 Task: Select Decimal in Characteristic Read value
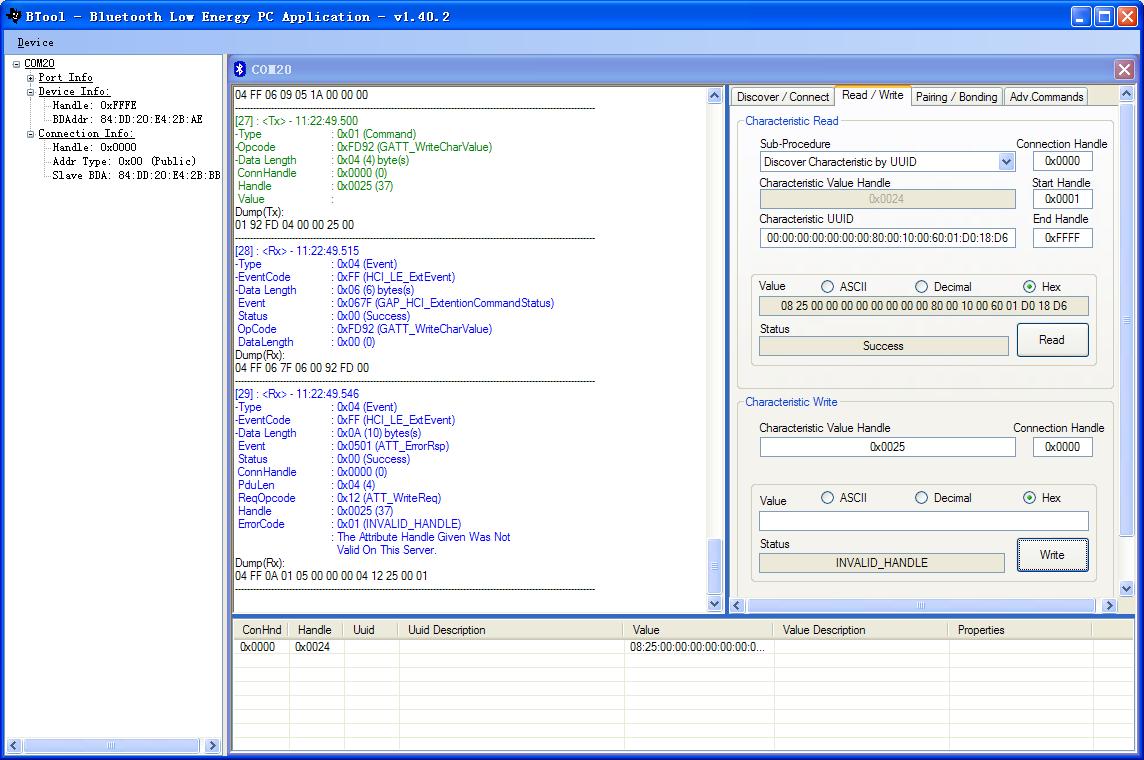[921, 287]
